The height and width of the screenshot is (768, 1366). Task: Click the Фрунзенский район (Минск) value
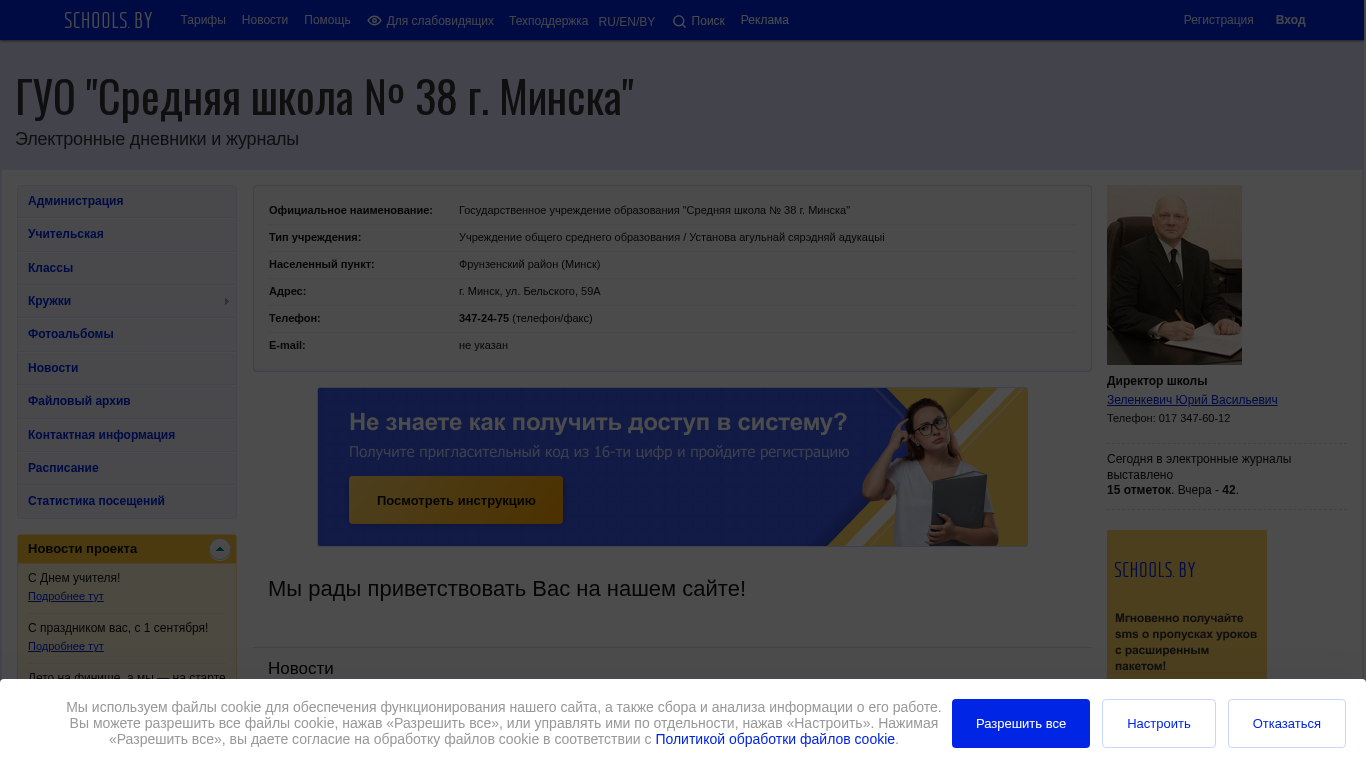click(530, 264)
